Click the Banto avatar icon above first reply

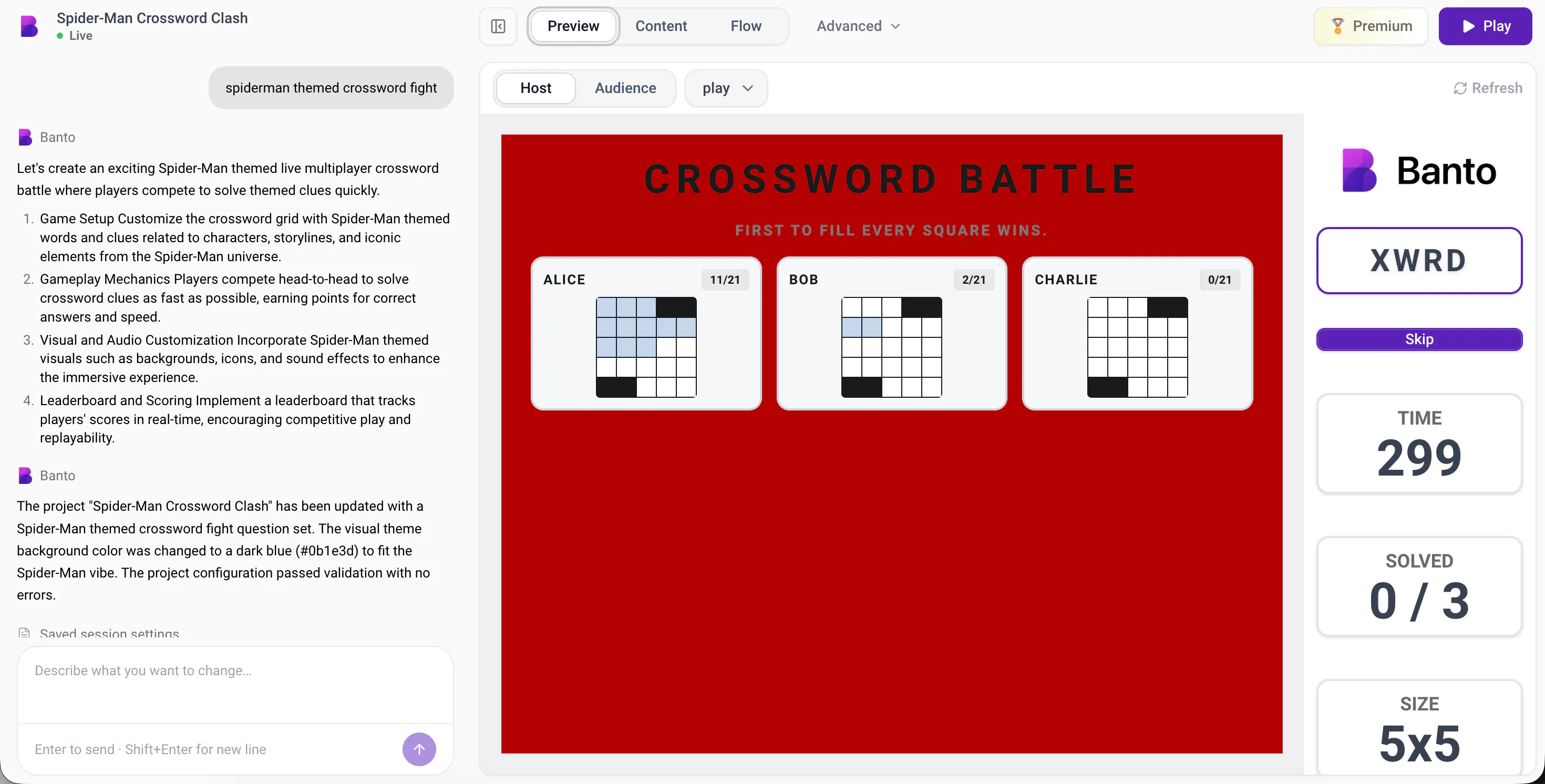tap(25, 137)
